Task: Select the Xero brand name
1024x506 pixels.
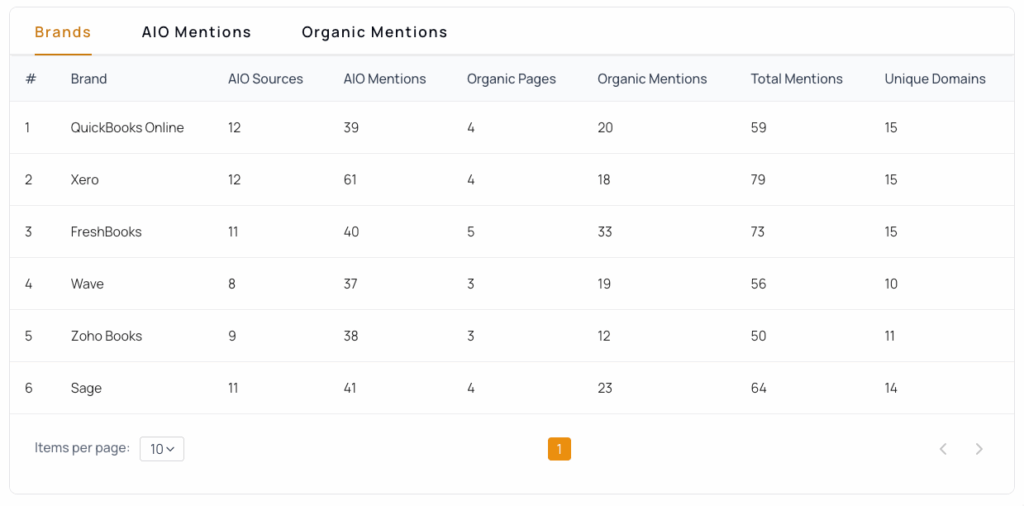Action: (85, 180)
